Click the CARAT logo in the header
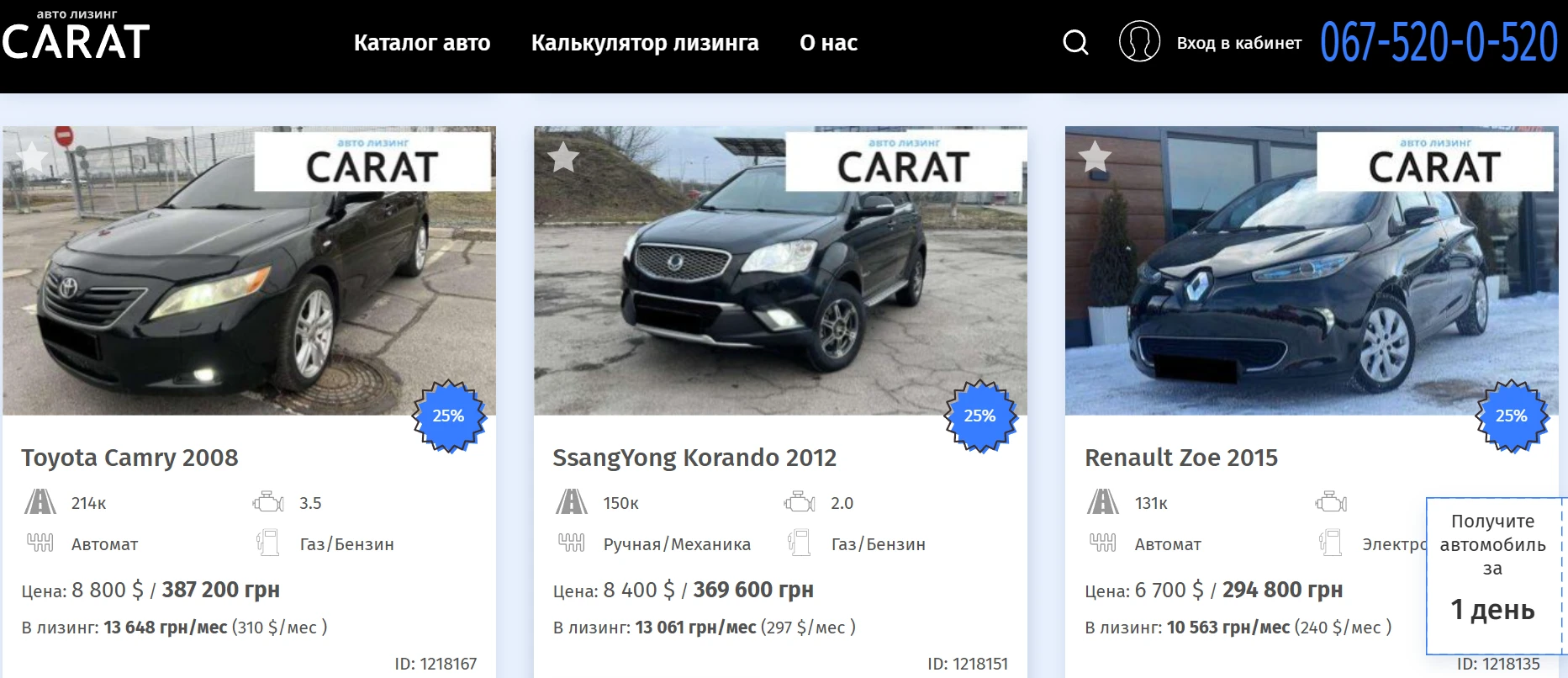The image size is (1568, 678). pos(76,34)
